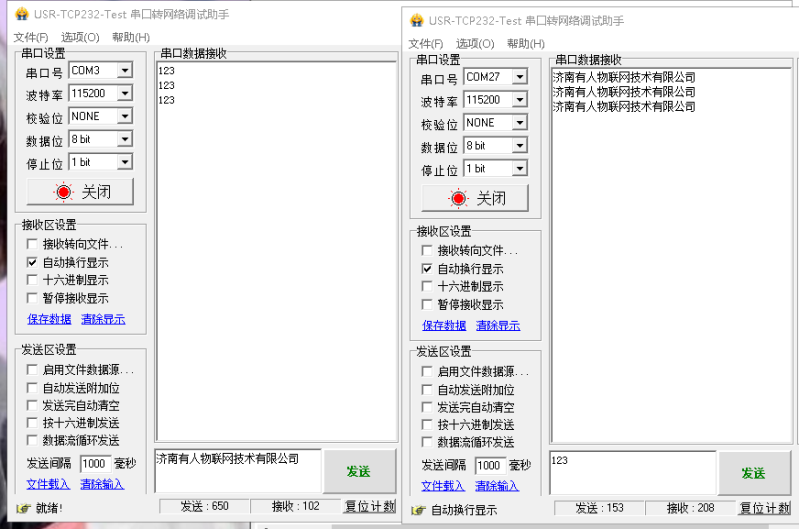Click the 发送间隔 field in the left window
Image resolution: width=799 pixels, height=529 pixels.
tap(95, 464)
